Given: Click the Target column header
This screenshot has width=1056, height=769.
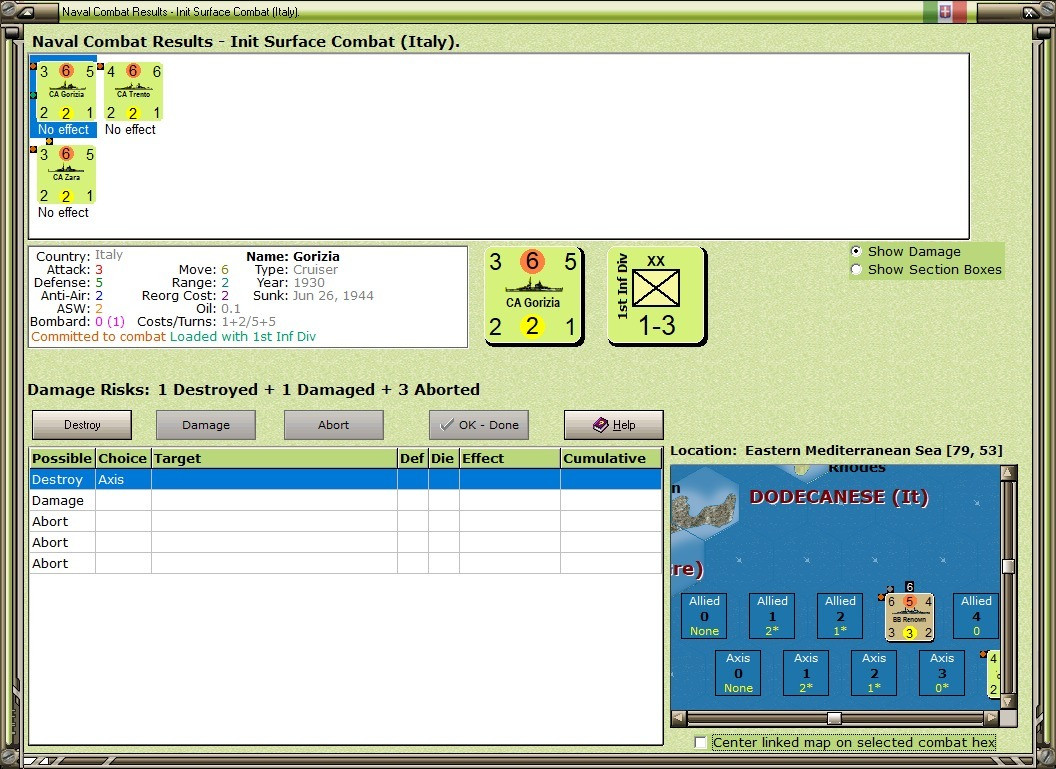Looking at the screenshot, I should (274, 459).
